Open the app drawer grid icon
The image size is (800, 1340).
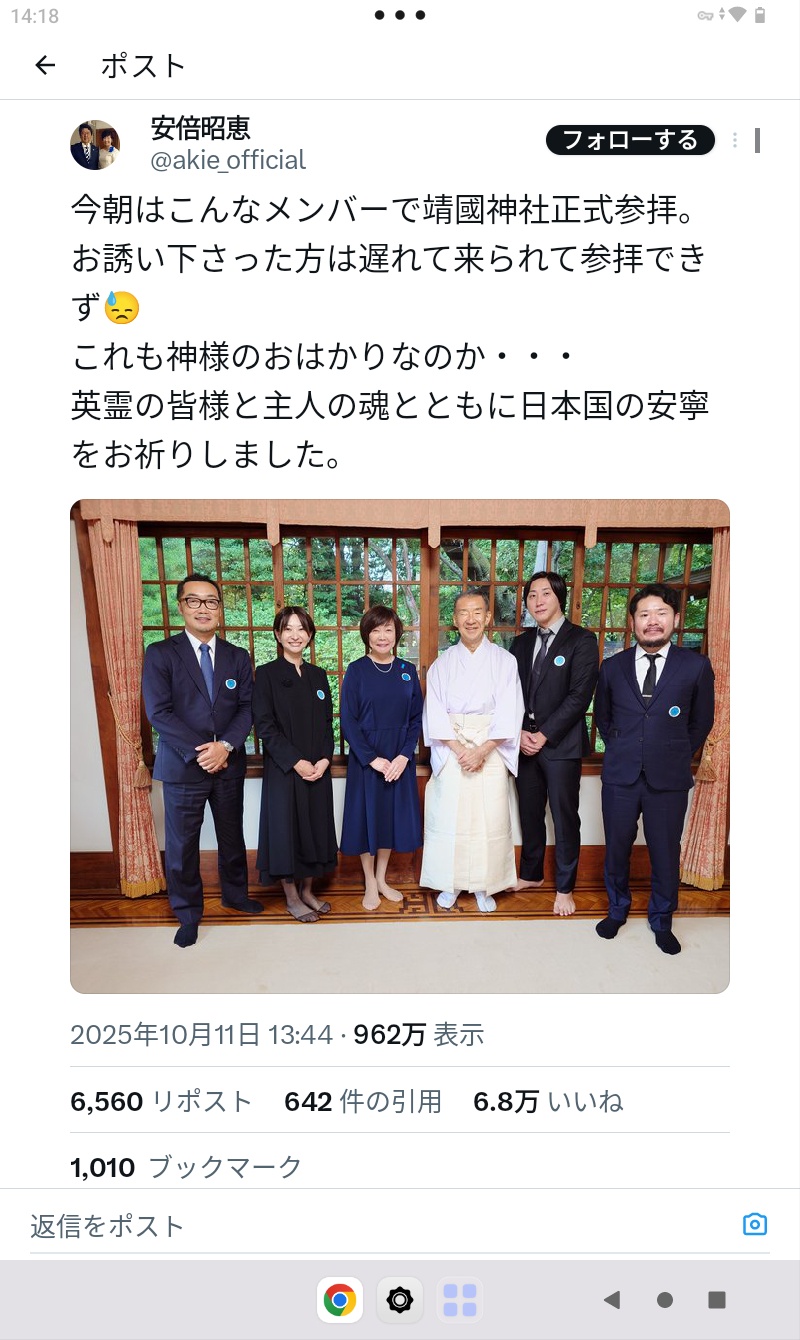[x=460, y=1300]
